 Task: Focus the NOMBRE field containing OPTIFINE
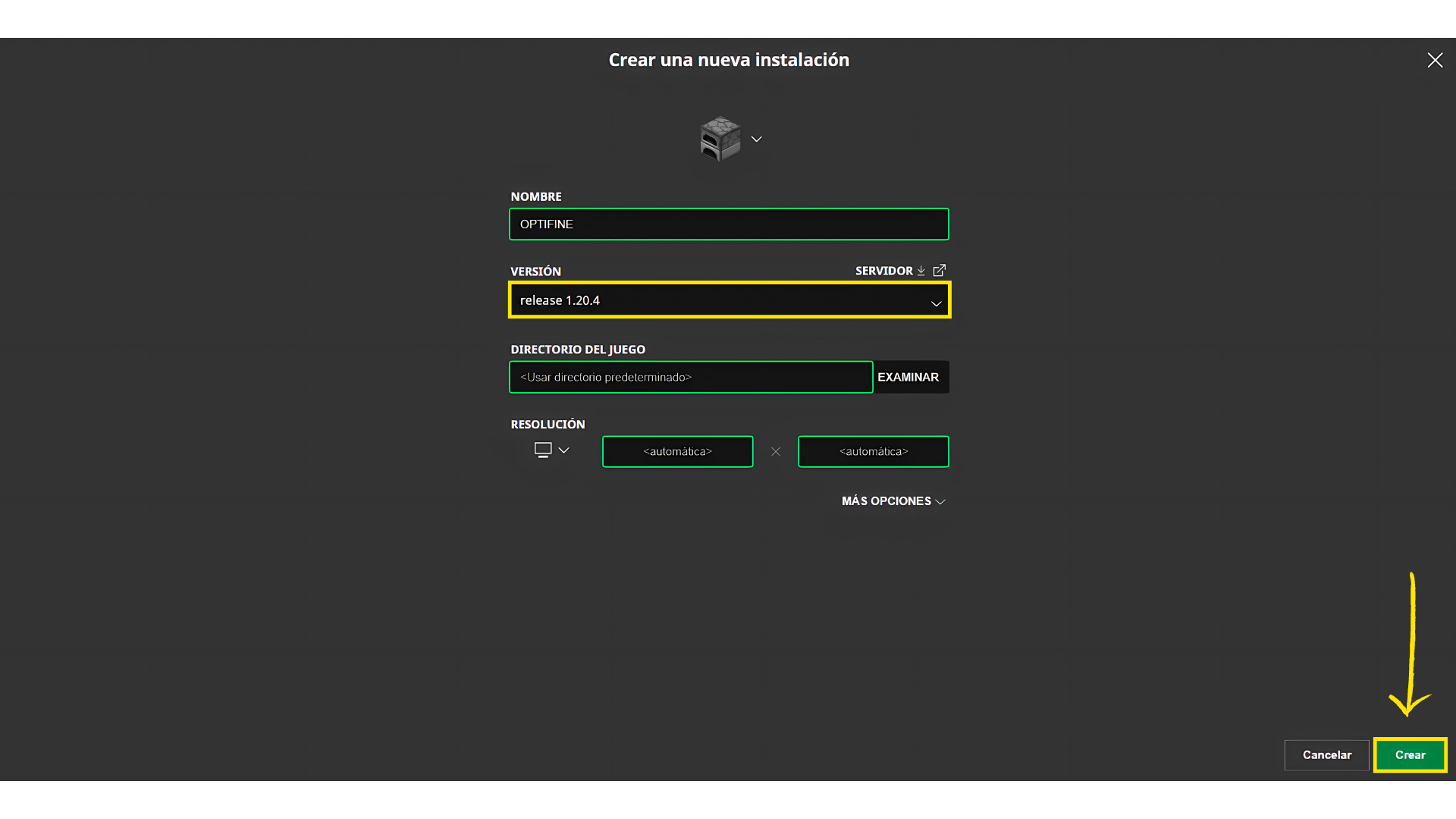point(729,224)
